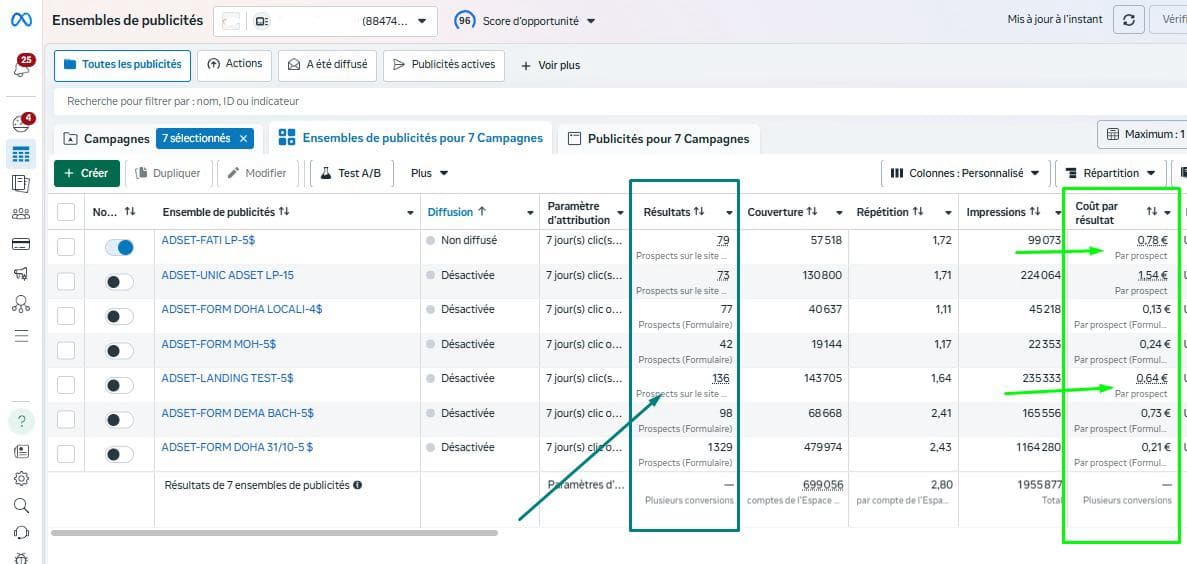This screenshot has width=1187, height=564.
Task: Check the ADSET-FORM MOH-5$ row checkbox
Action: (66, 351)
